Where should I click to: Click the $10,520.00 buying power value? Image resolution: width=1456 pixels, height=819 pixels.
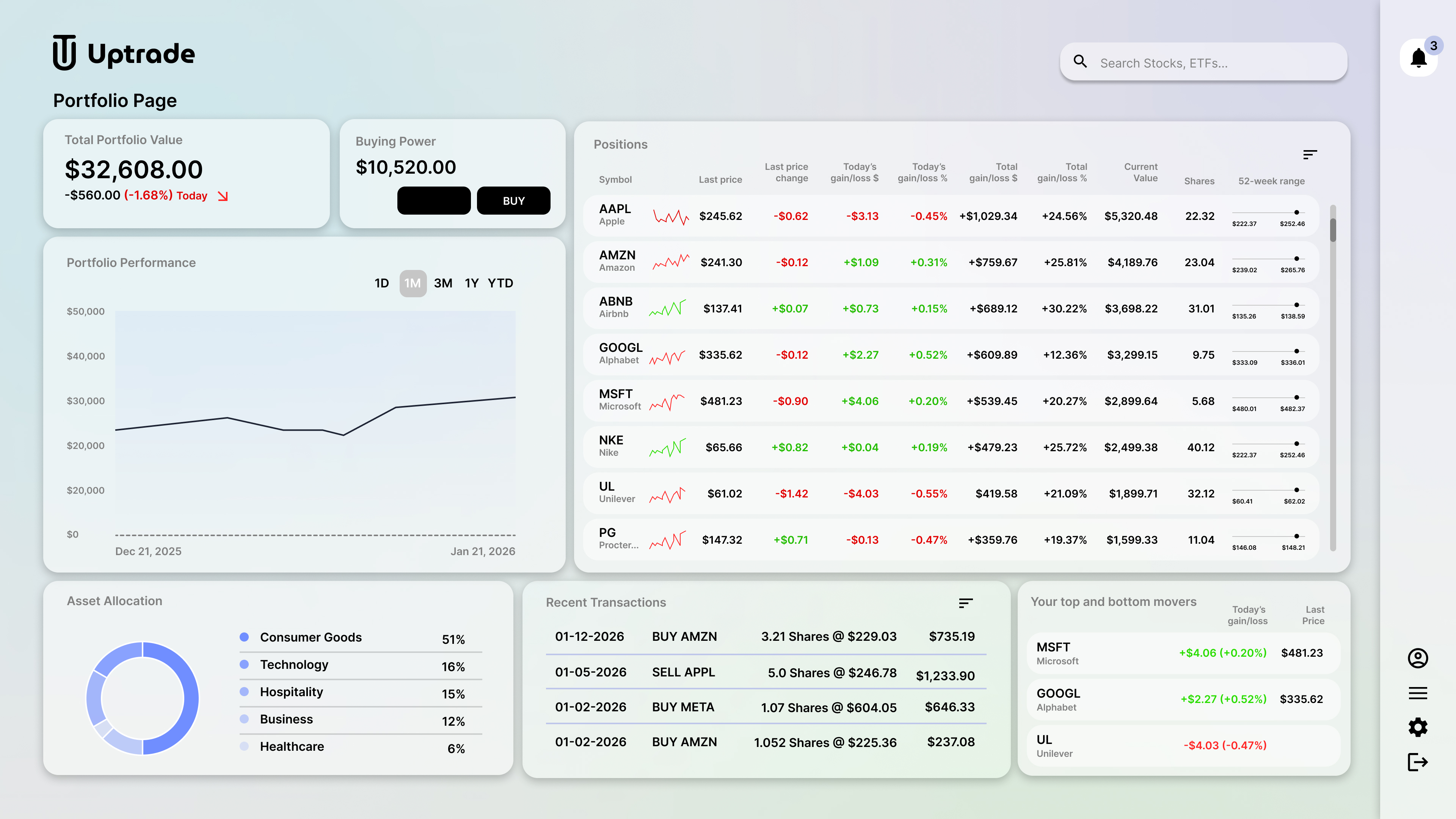click(405, 167)
